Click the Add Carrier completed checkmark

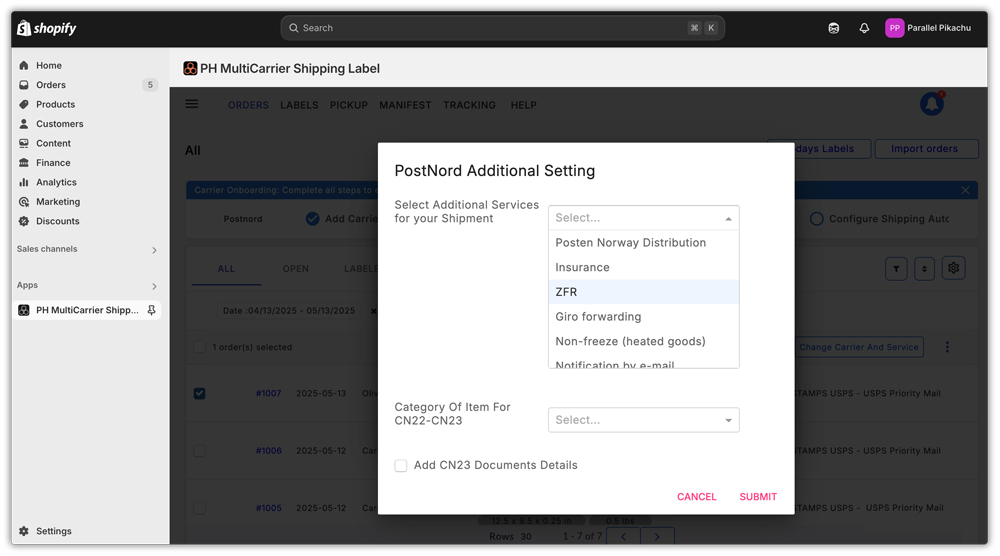click(x=312, y=219)
